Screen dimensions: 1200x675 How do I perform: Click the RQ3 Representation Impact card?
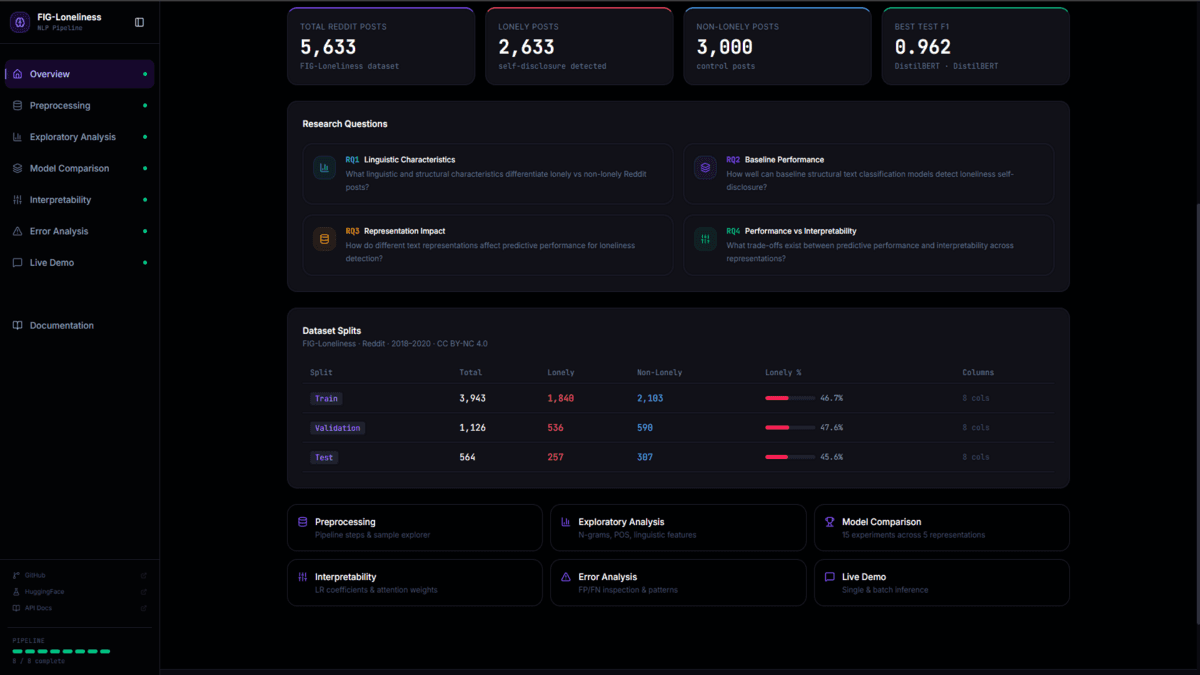(x=488, y=245)
